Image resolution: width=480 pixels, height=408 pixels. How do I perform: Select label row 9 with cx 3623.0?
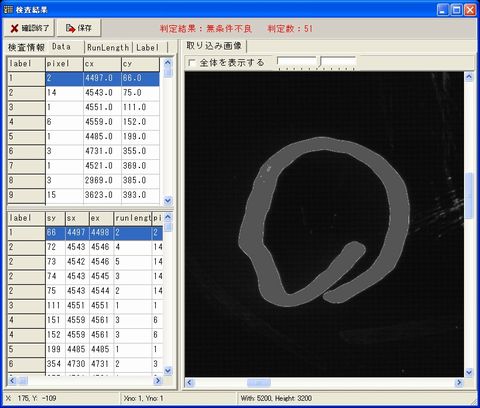(x=83, y=195)
